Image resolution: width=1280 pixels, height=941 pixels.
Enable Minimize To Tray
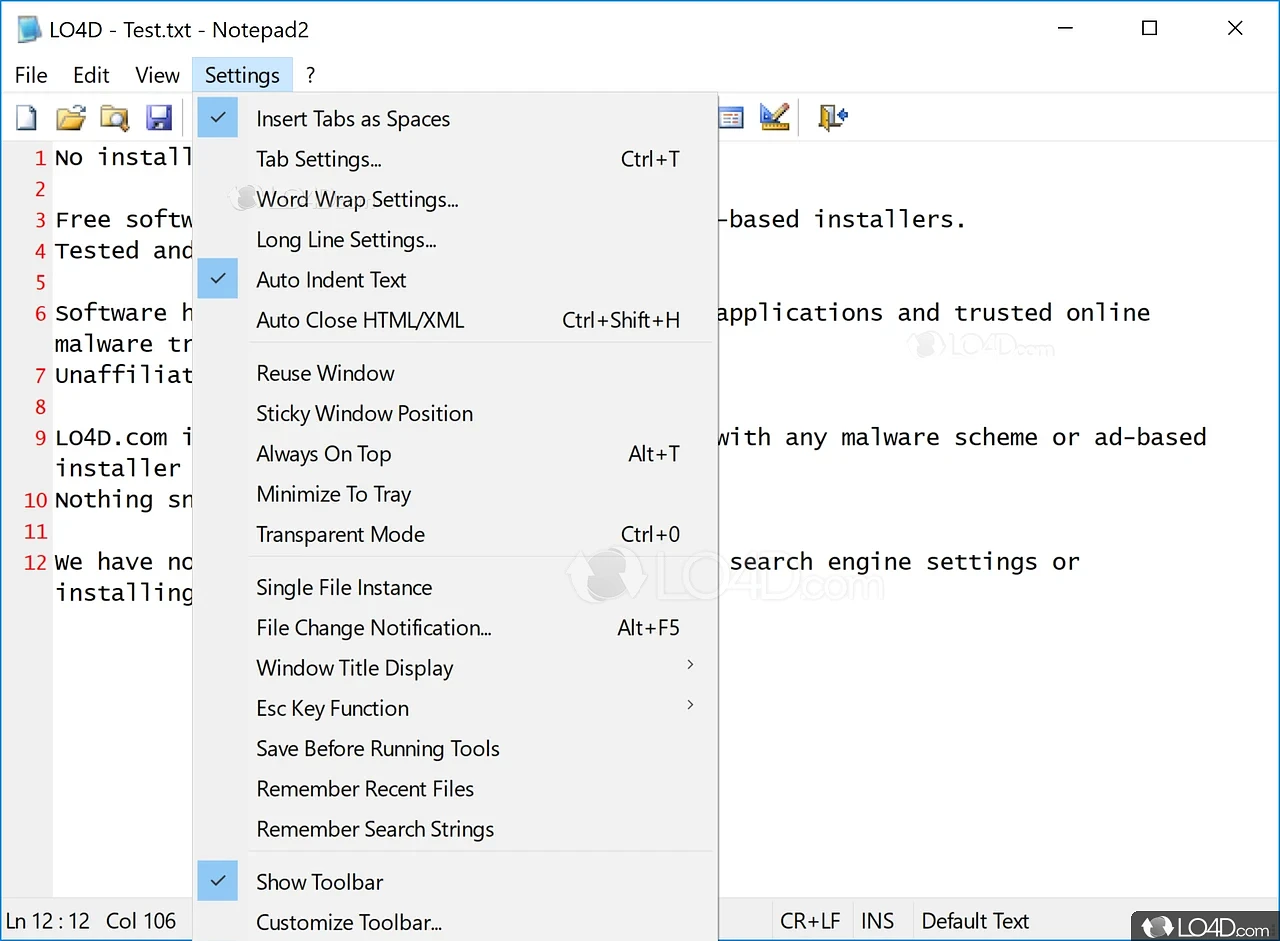(x=456, y=494)
